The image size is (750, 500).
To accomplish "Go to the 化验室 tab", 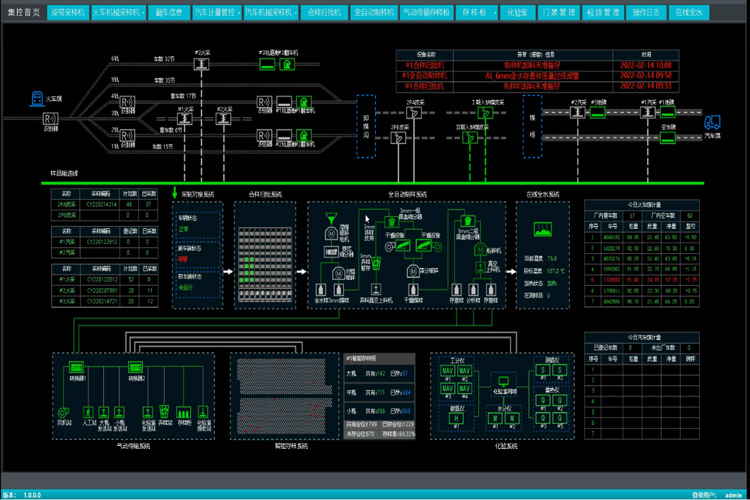I will click(x=517, y=13).
